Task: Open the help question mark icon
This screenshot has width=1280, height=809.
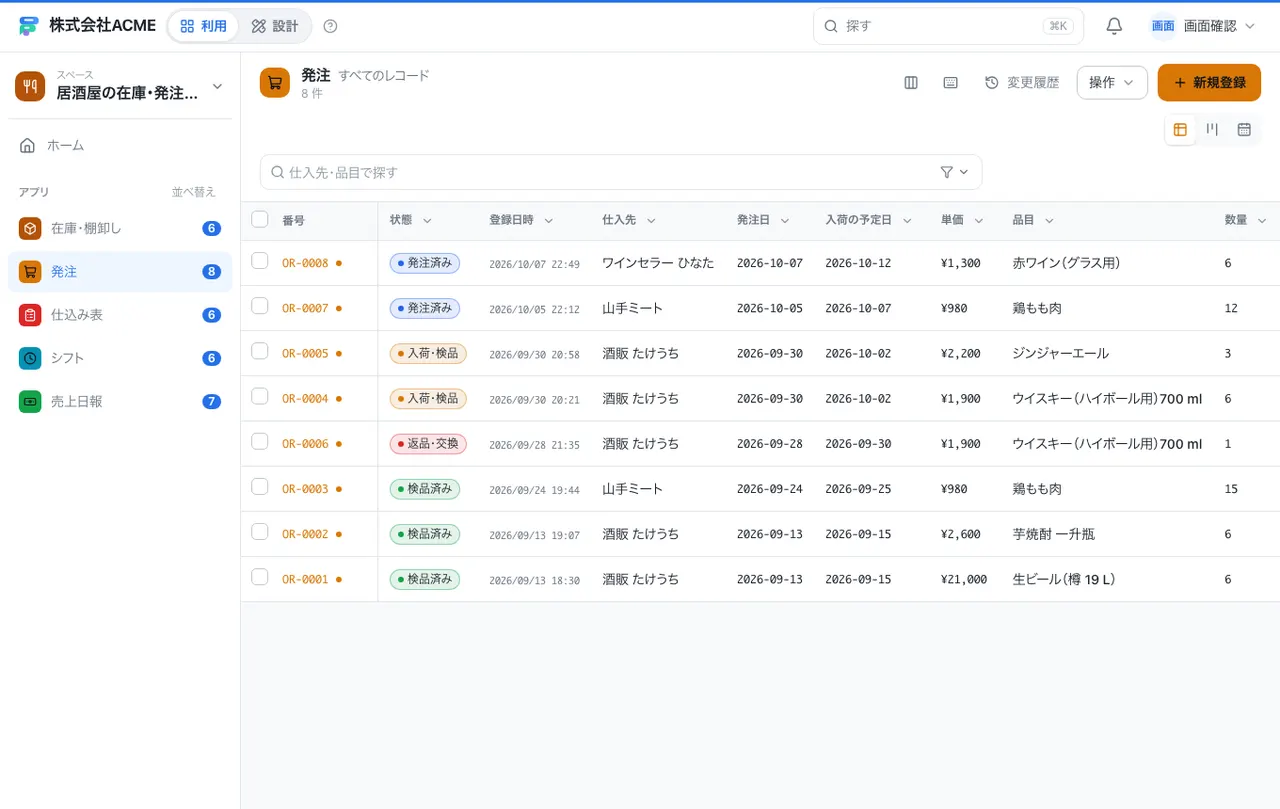Action: tap(331, 26)
